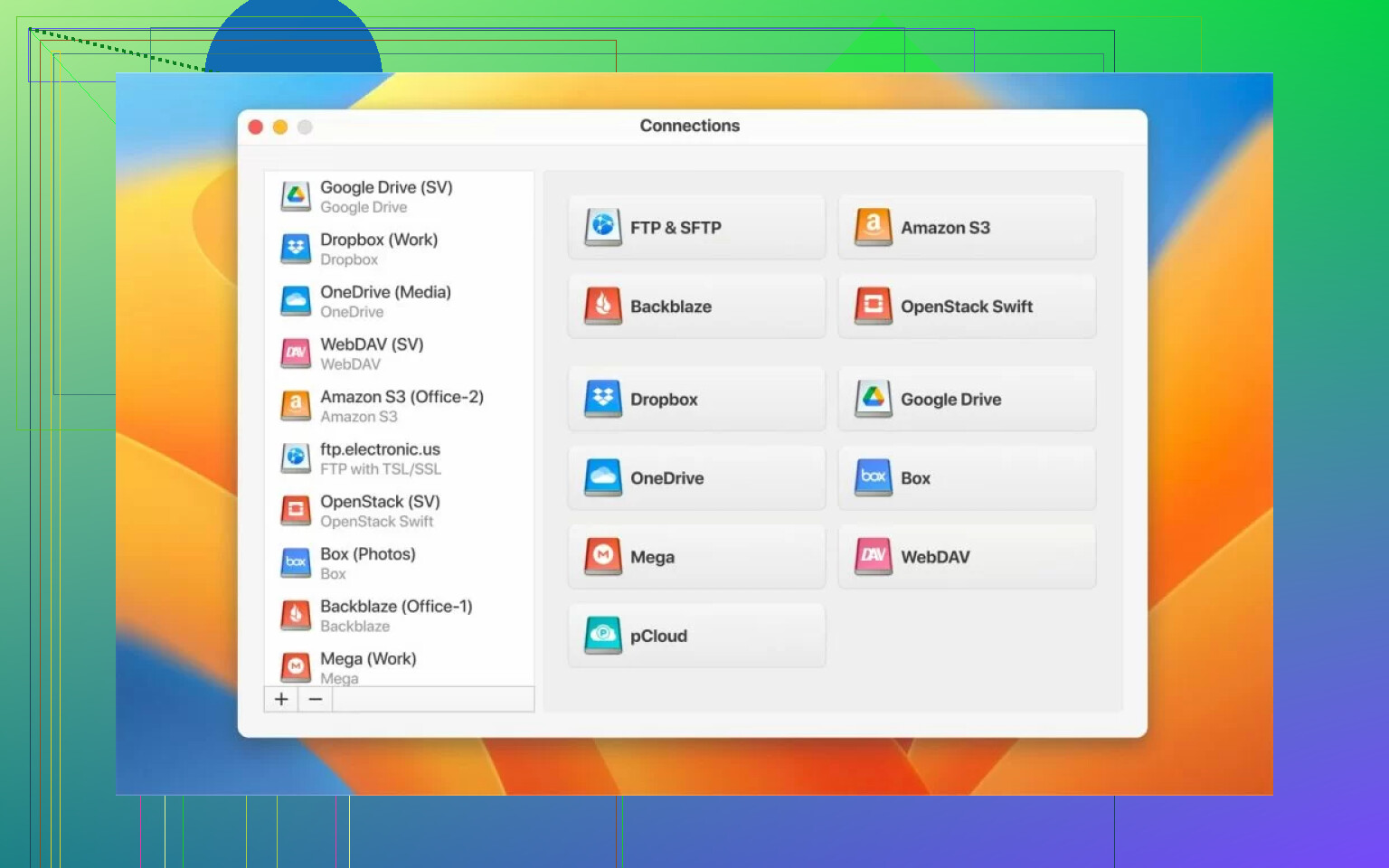Minimize the Connections window
This screenshot has width=1389, height=868.
[280, 127]
